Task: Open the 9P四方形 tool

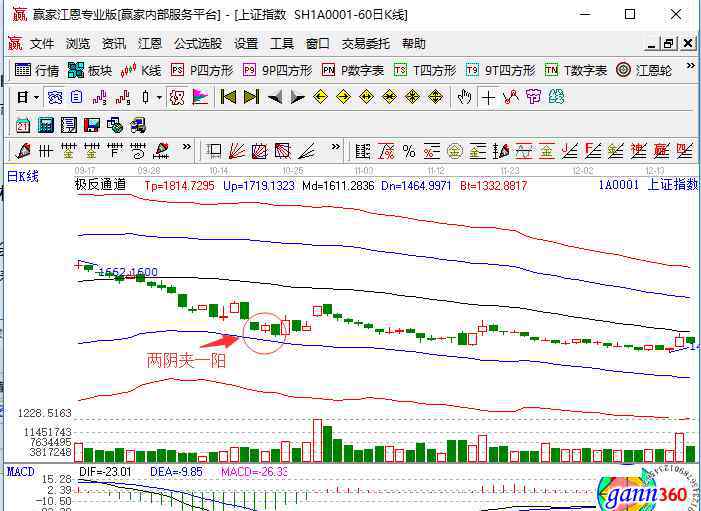Action: 277,70
